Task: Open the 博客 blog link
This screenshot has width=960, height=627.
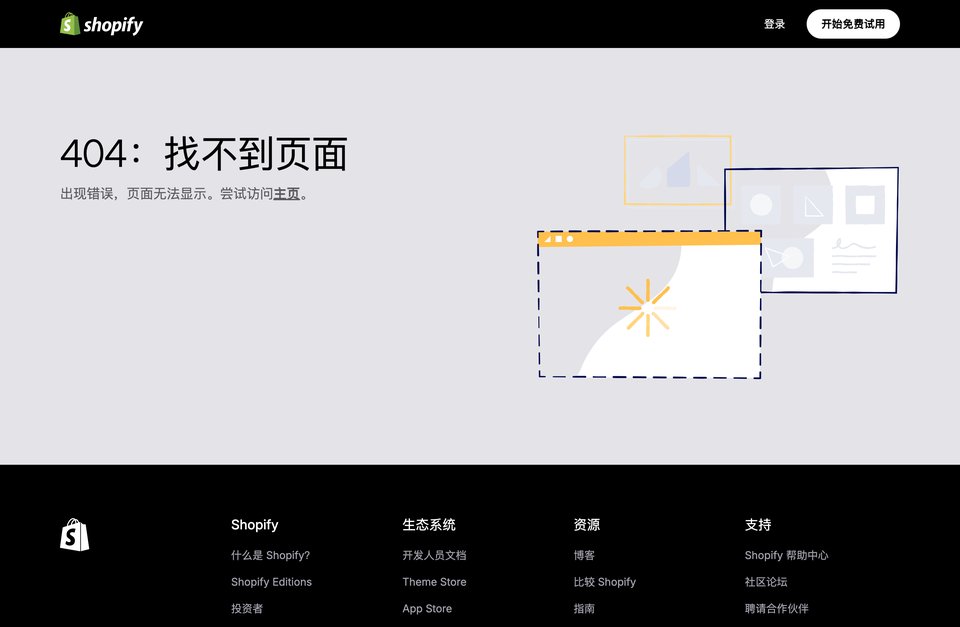Action: coord(584,555)
